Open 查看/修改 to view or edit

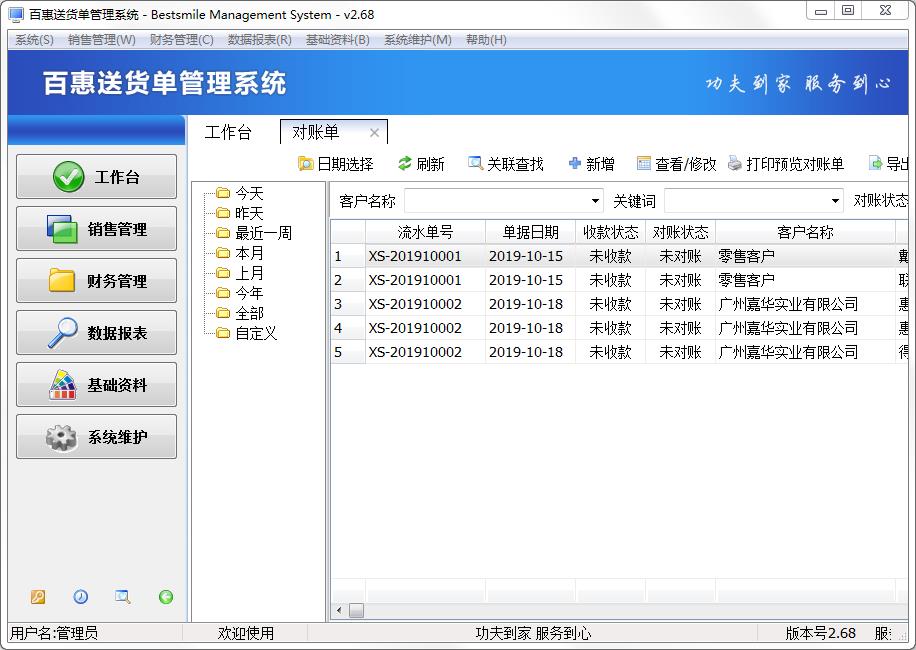pyautogui.click(x=644, y=164)
